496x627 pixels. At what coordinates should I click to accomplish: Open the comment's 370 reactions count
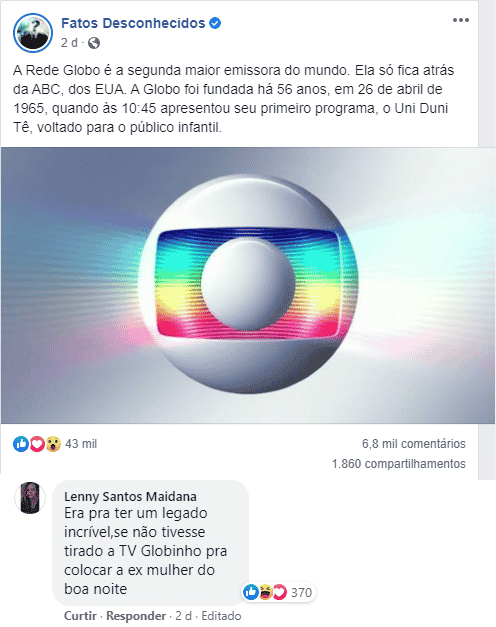(301, 592)
